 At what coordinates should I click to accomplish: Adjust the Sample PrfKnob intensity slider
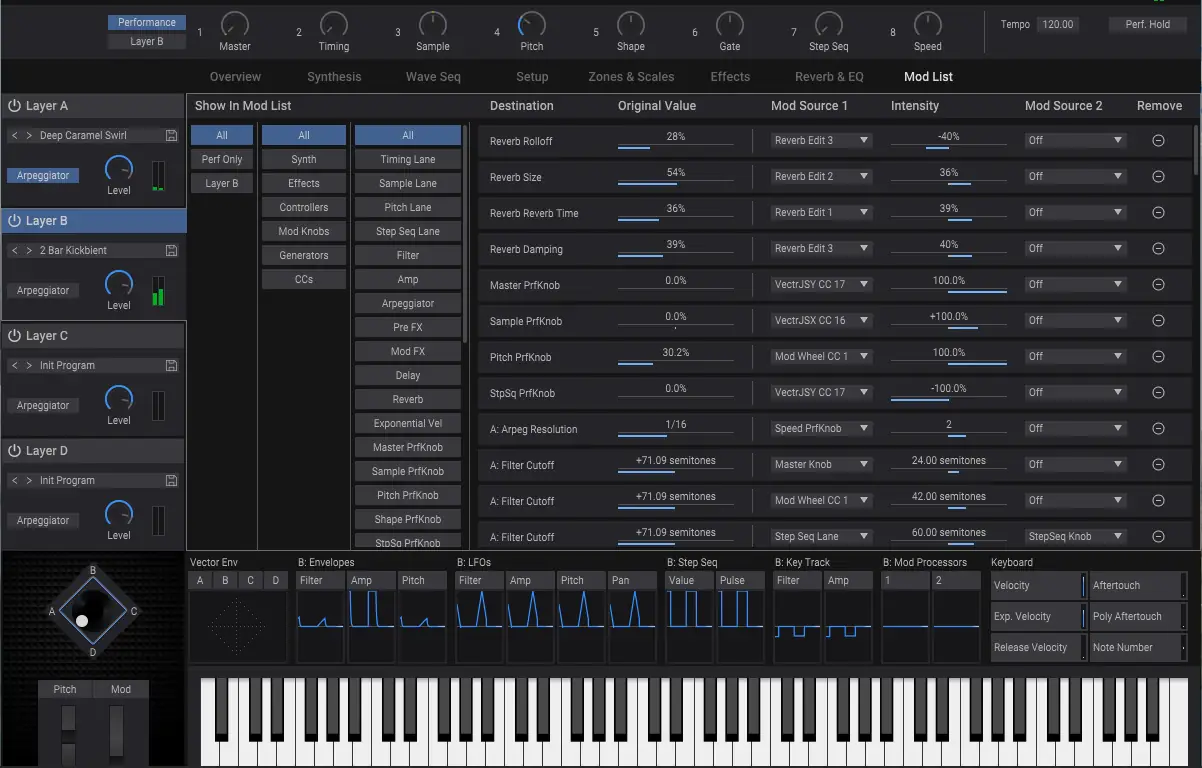948,325
